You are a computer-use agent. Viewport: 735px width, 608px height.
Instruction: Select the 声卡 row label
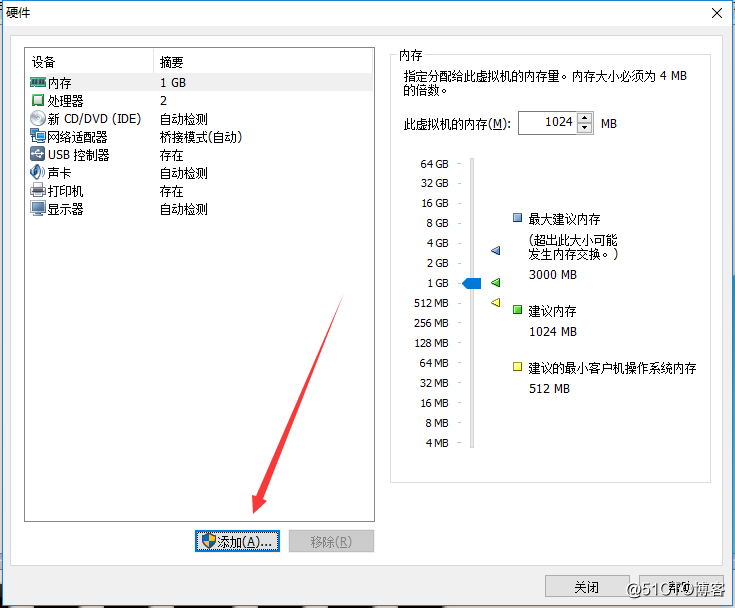coord(60,173)
